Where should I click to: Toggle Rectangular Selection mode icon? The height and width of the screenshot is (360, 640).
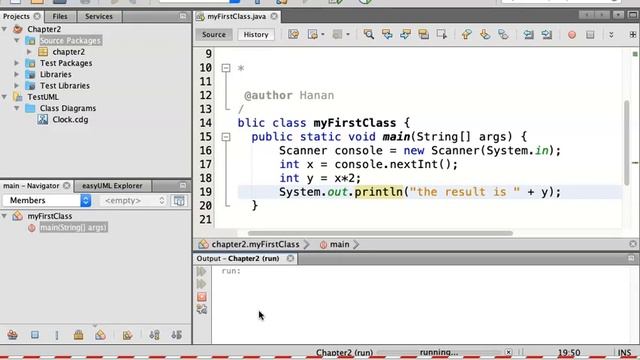point(442,34)
